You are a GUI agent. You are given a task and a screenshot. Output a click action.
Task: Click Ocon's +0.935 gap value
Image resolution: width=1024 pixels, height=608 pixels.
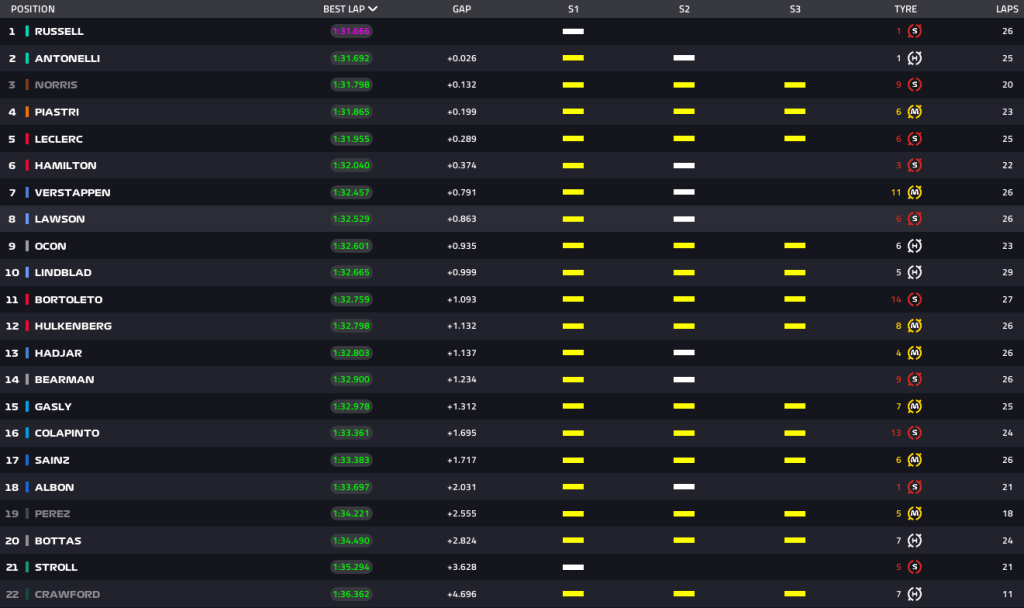462,246
